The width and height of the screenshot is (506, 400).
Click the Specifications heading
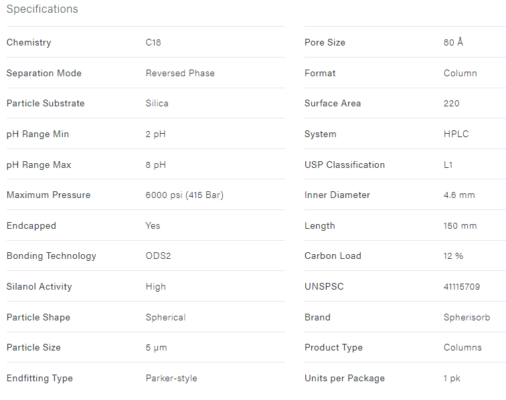pos(42,9)
